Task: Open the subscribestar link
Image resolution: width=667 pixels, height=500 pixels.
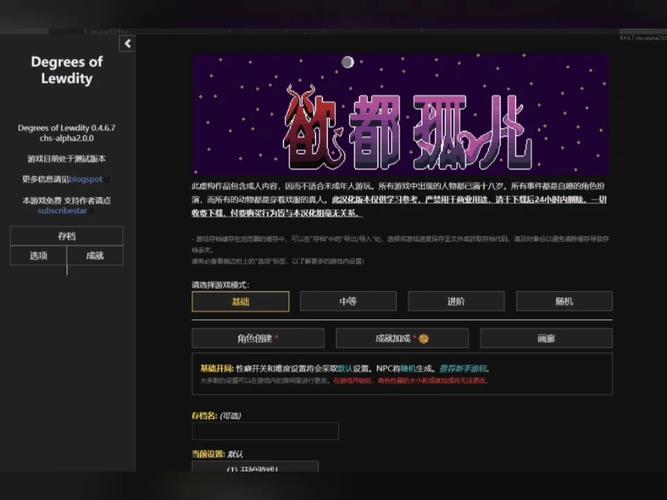Action: [x=62, y=211]
